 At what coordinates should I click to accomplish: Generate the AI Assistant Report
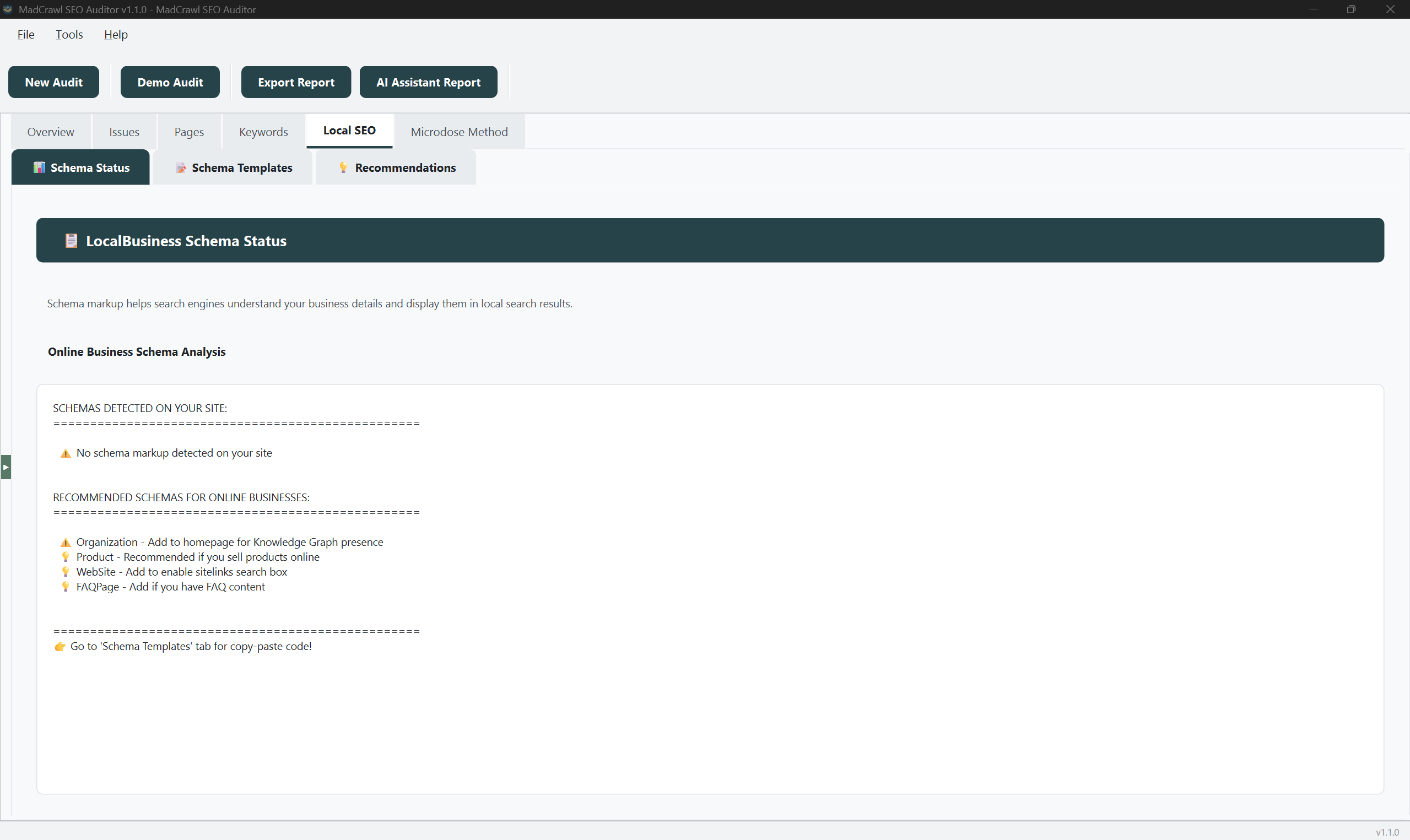428,82
